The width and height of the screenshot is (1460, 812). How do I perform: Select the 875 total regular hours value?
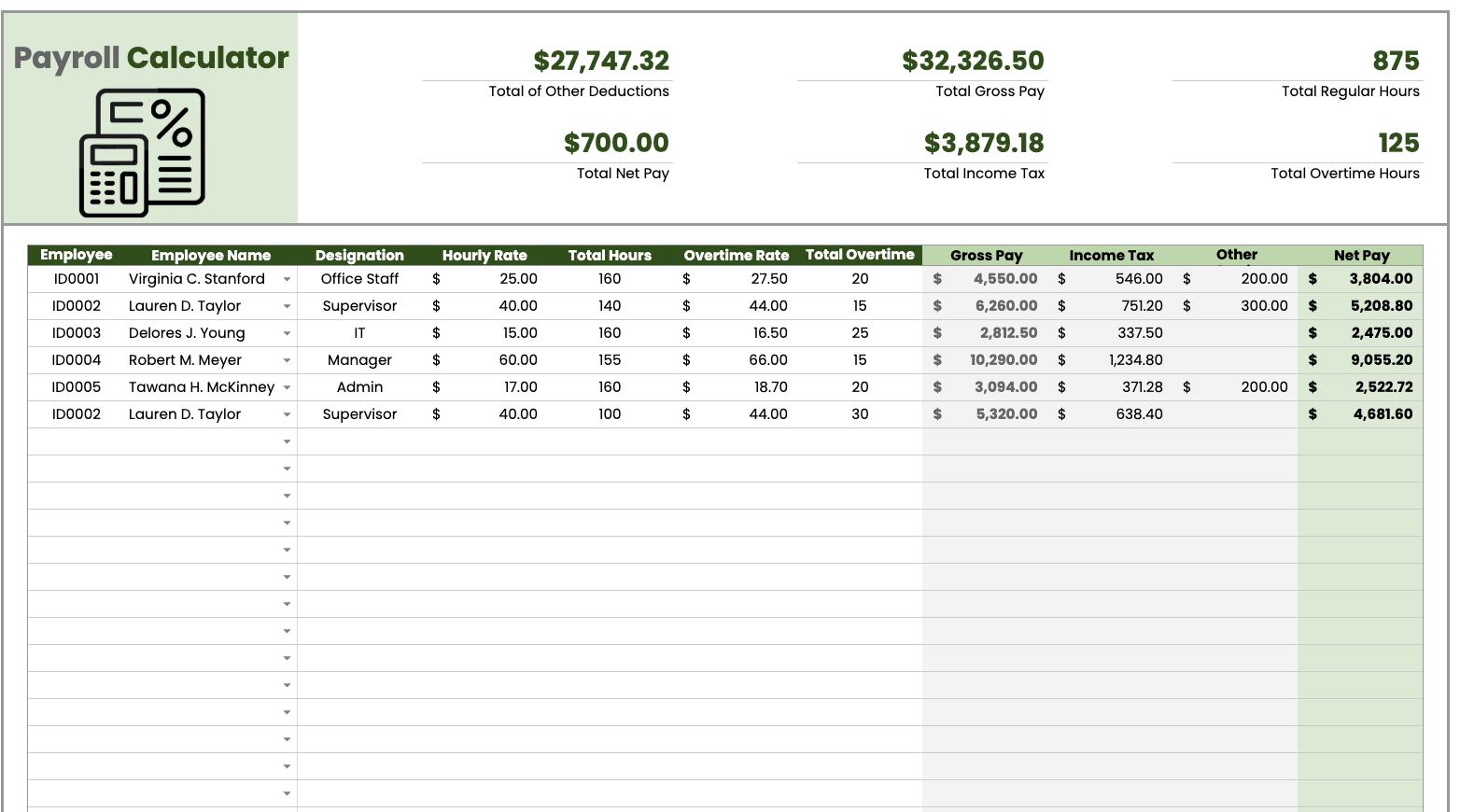(x=1396, y=61)
